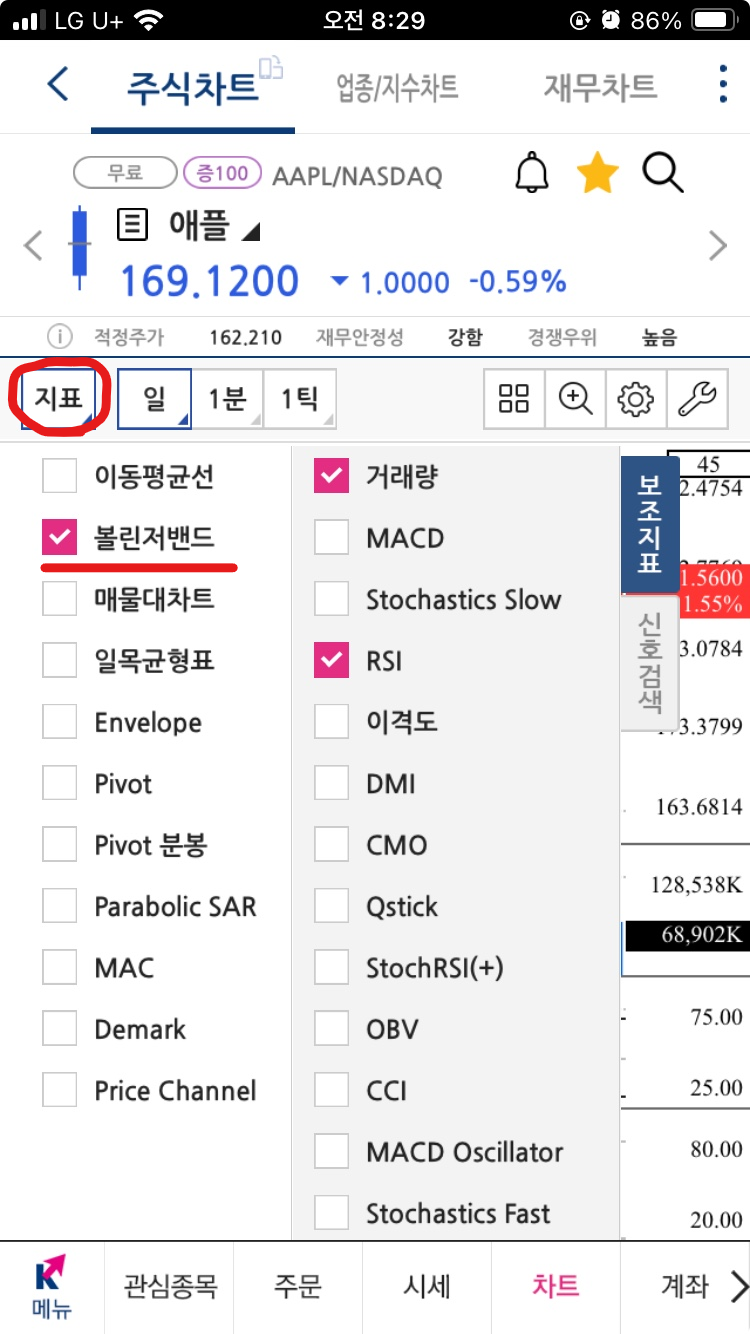The height and width of the screenshot is (1334, 750).
Task: Open the 1분 minute interval dropdown
Action: point(227,399)
